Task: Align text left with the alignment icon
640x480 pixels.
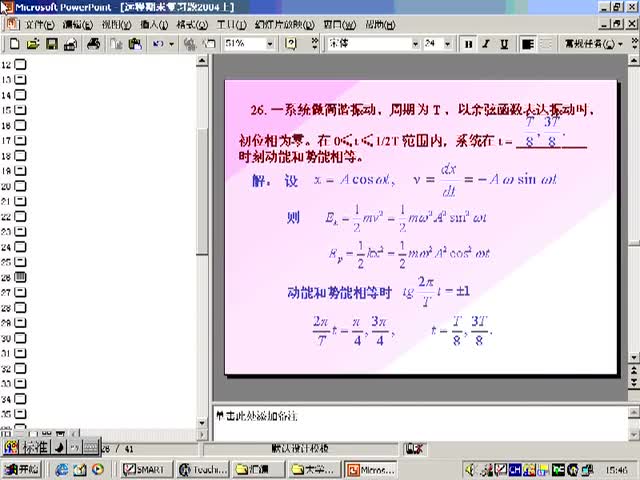Action: 528,44
